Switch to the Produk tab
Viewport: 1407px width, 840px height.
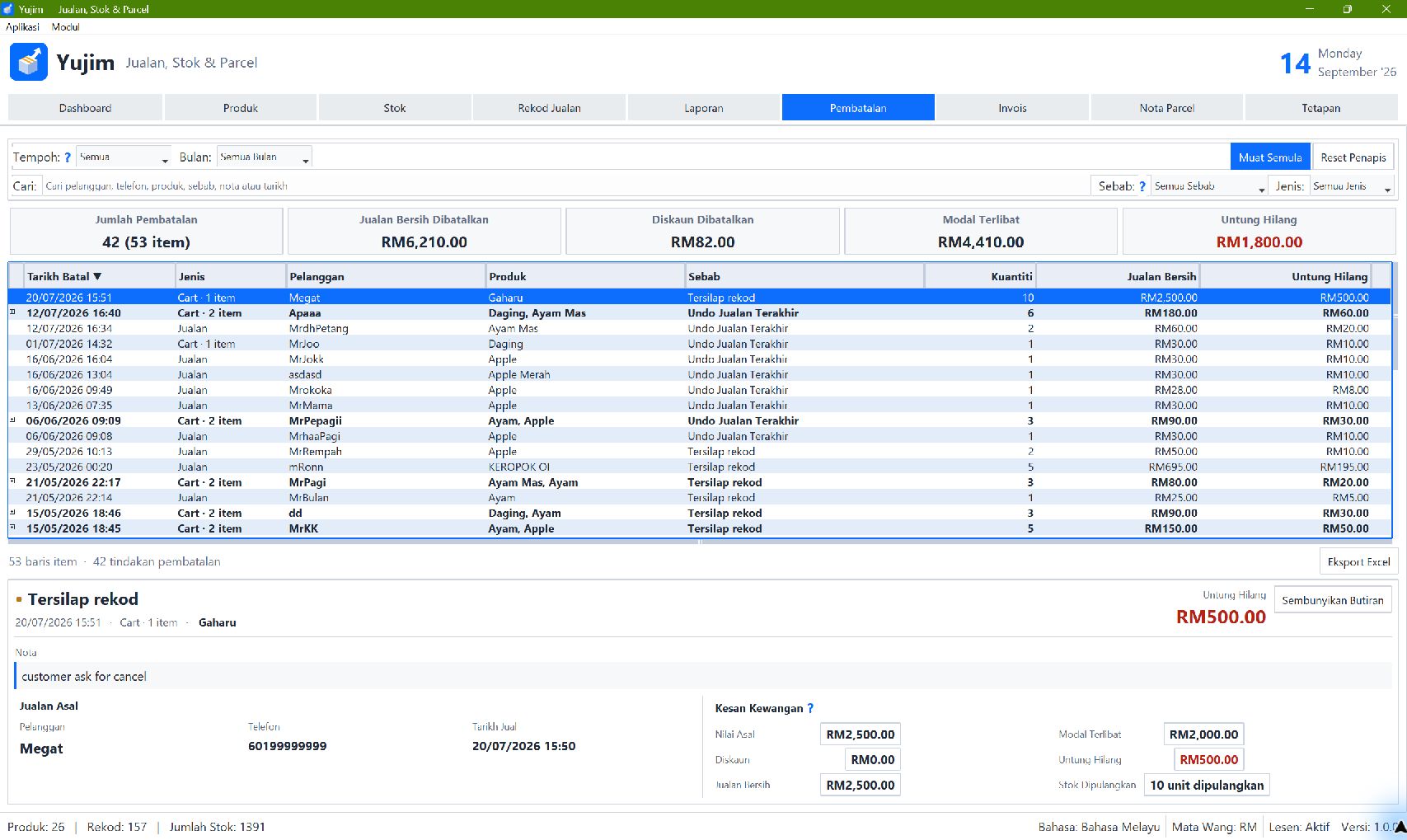coord(241,108)
